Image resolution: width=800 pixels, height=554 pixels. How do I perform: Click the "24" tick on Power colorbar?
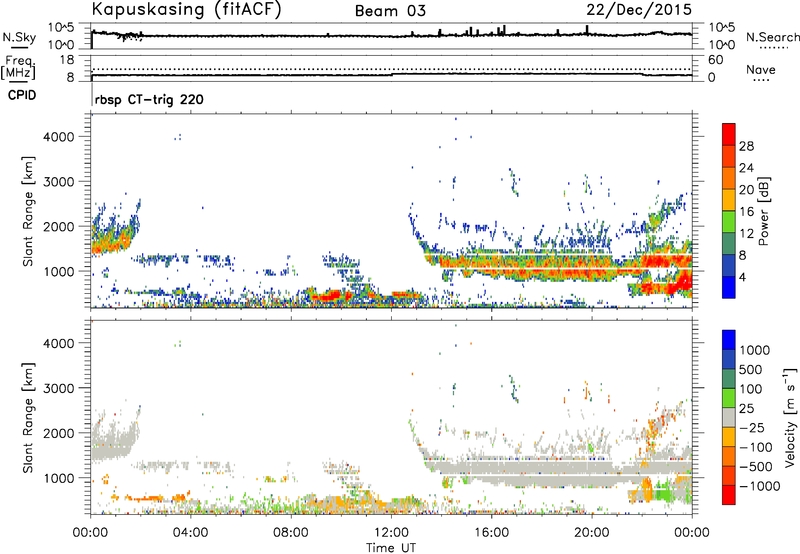(746, 168)
